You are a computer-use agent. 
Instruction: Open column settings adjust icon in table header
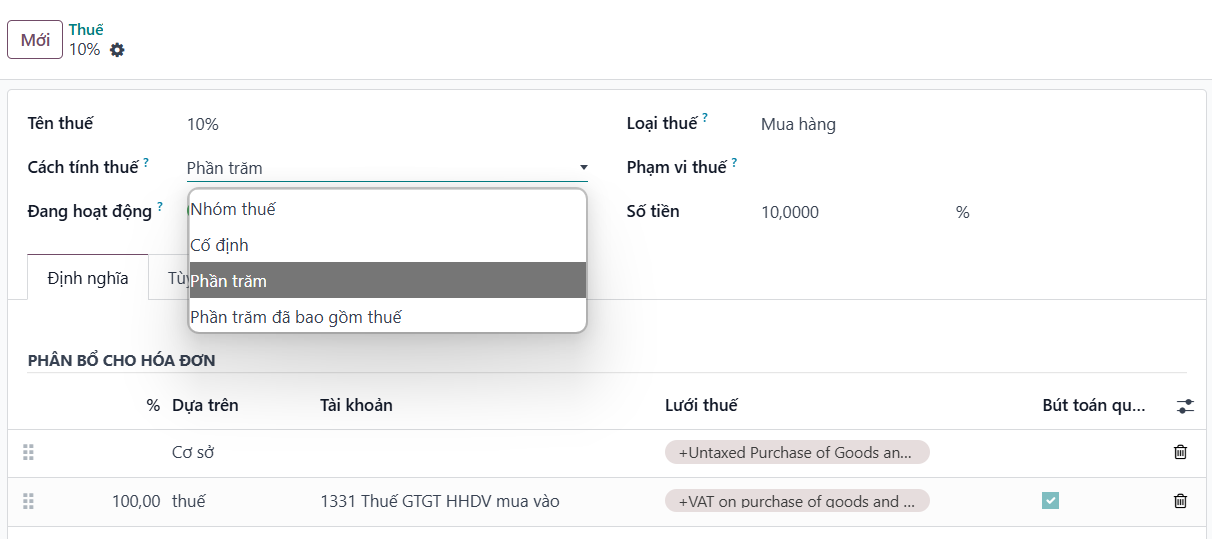[x=1185, y=406]
